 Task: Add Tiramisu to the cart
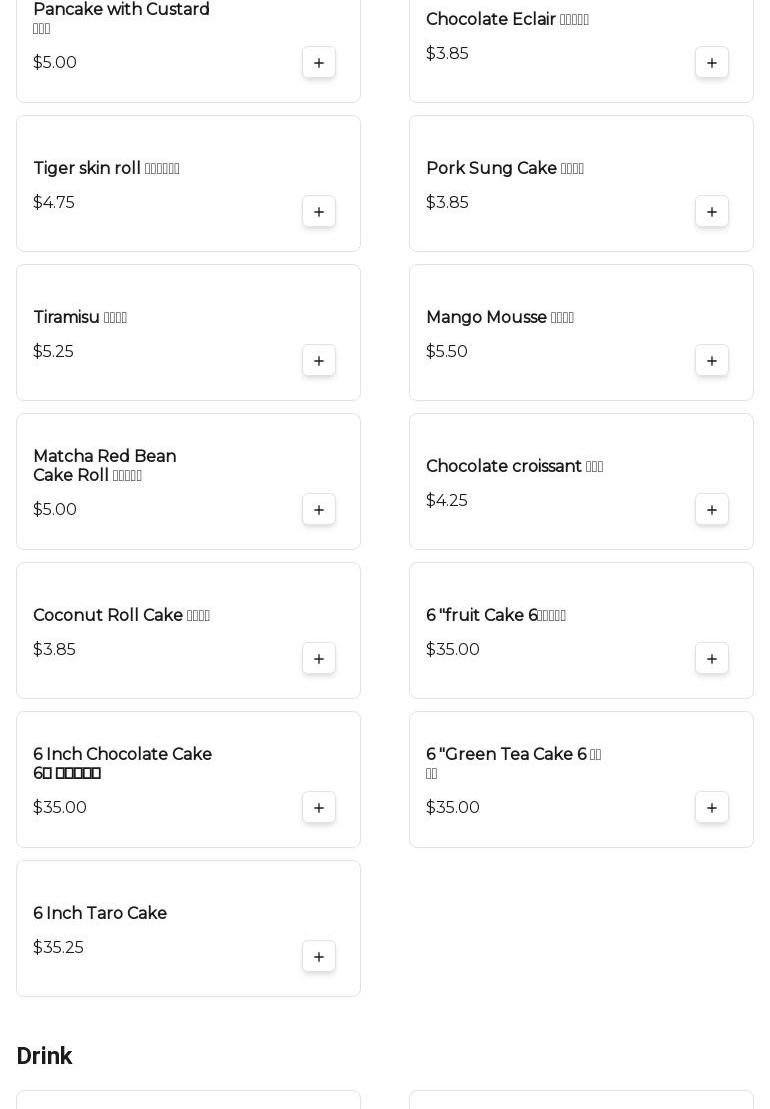pos(319,361)
